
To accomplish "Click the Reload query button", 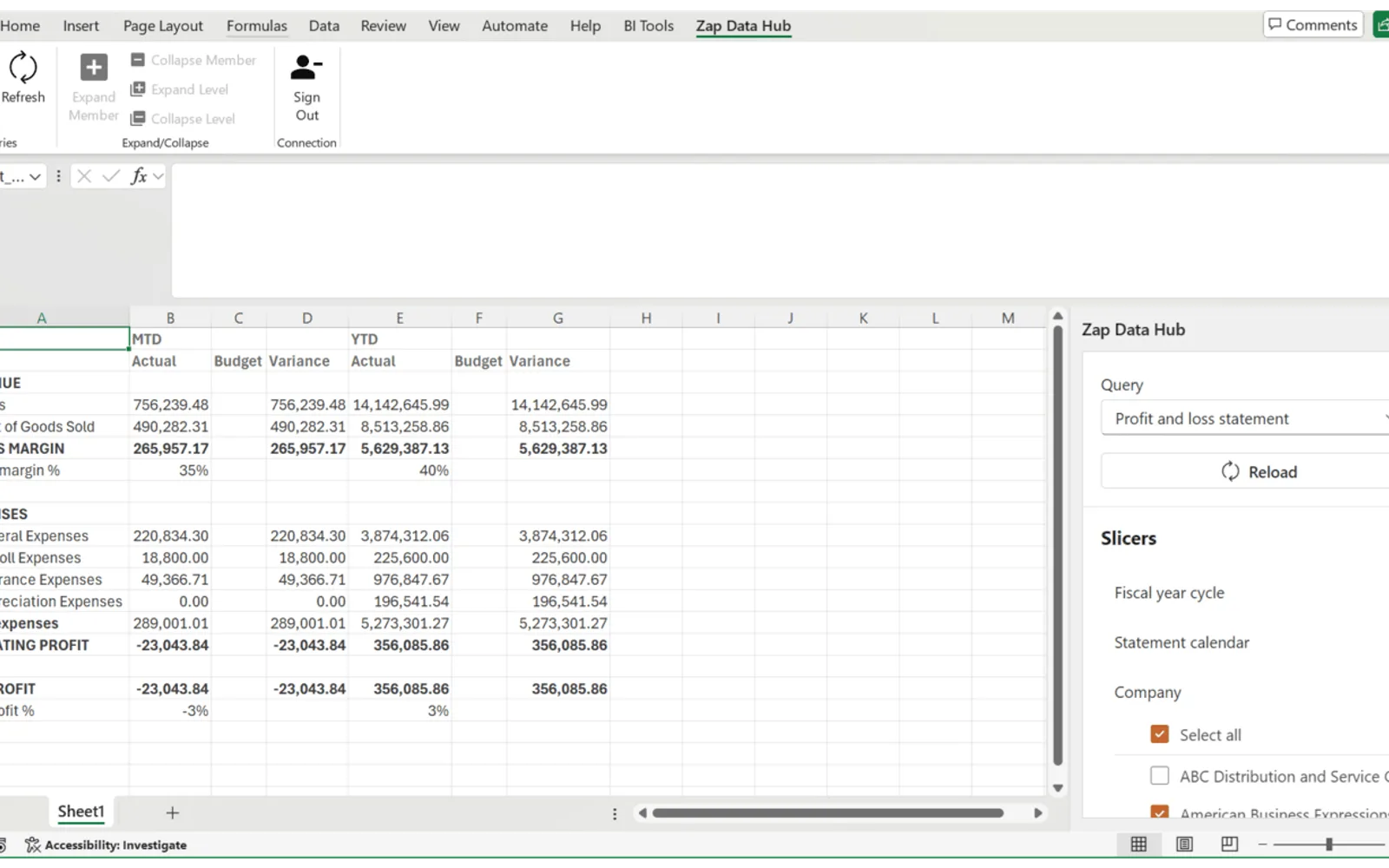I will (x=1245, y=471).
